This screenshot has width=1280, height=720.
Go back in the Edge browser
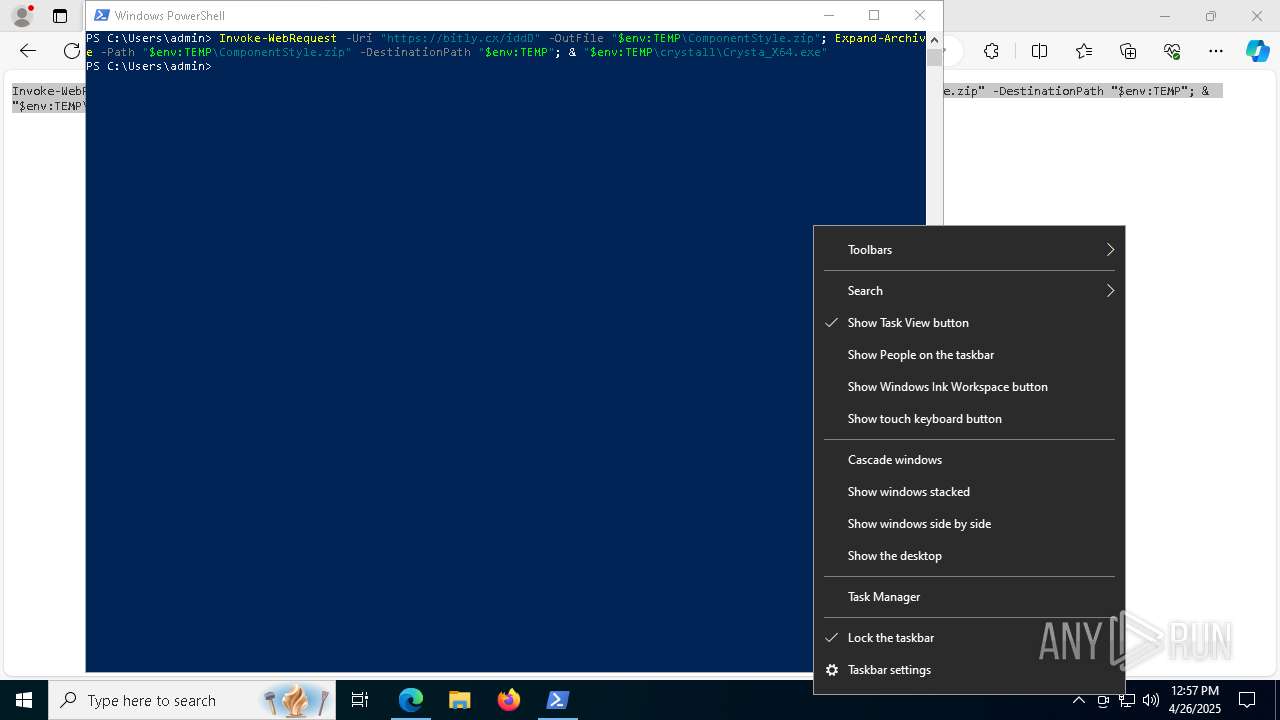pyautogui.click(x=28, y=51)
